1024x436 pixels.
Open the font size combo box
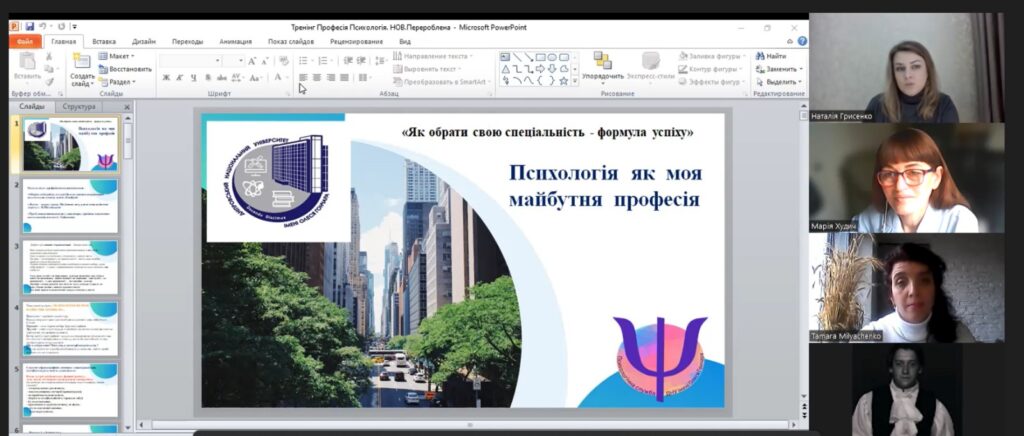233,60
